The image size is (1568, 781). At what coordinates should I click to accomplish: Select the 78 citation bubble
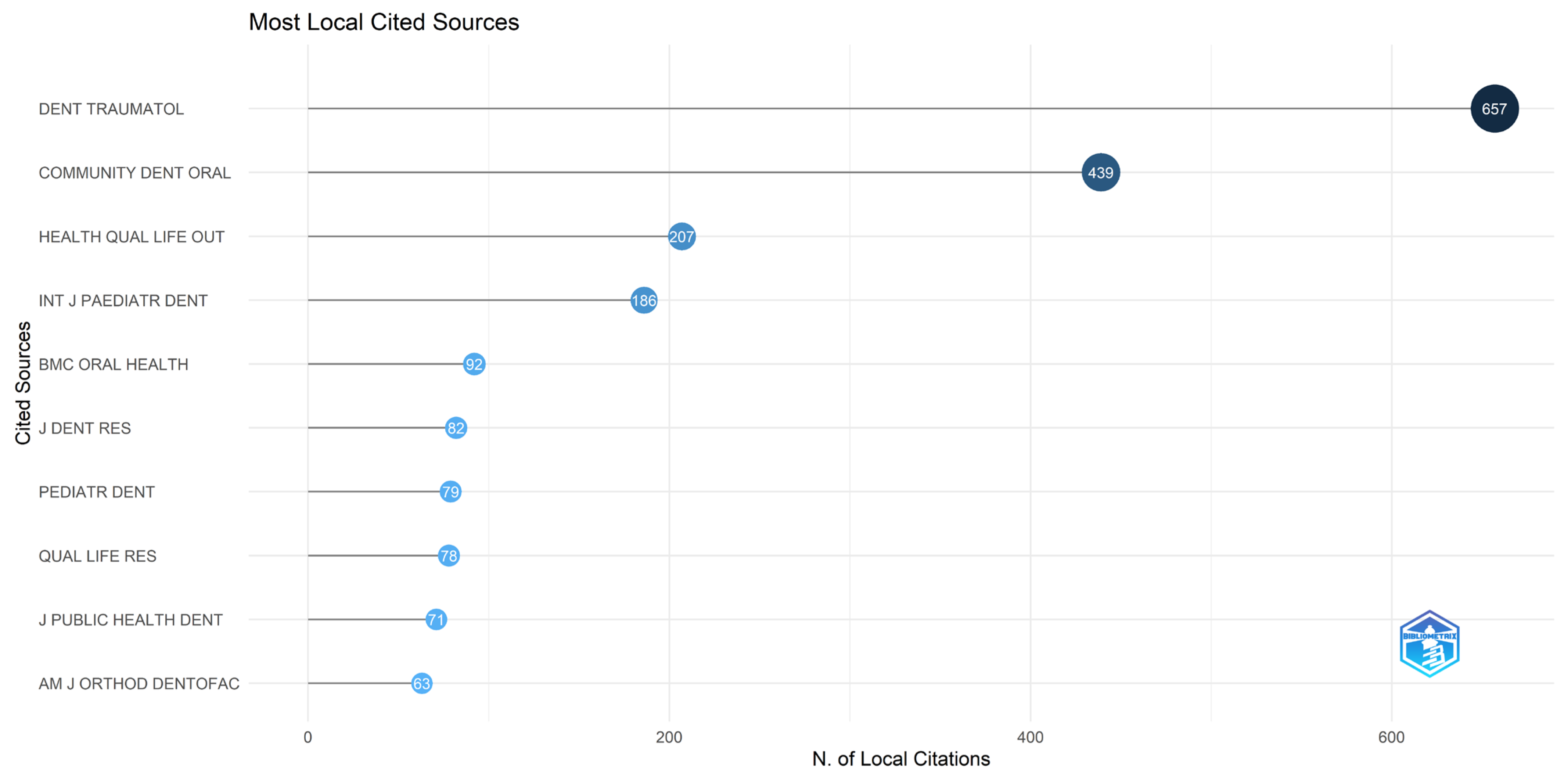(x=448, y=556)
